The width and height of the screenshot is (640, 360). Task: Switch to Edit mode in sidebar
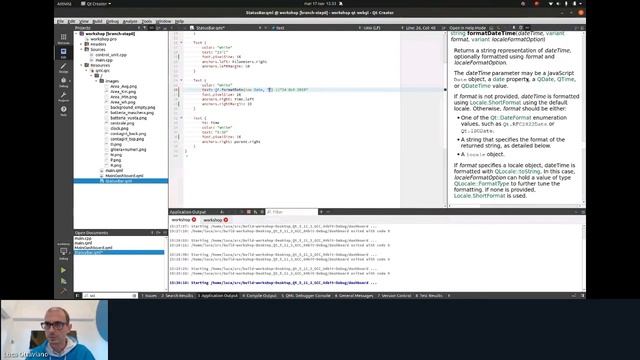(63, 53)
